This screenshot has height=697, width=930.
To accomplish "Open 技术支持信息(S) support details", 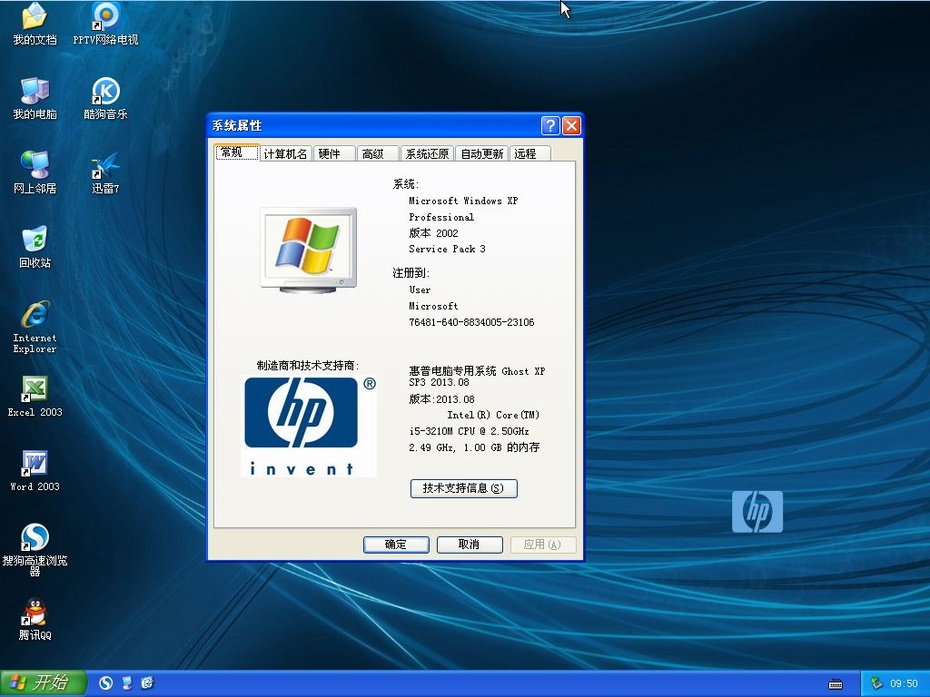I will [464, 488].
